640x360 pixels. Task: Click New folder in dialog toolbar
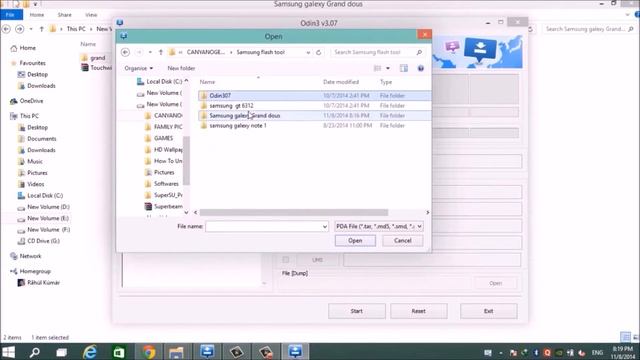click(181, 68)
